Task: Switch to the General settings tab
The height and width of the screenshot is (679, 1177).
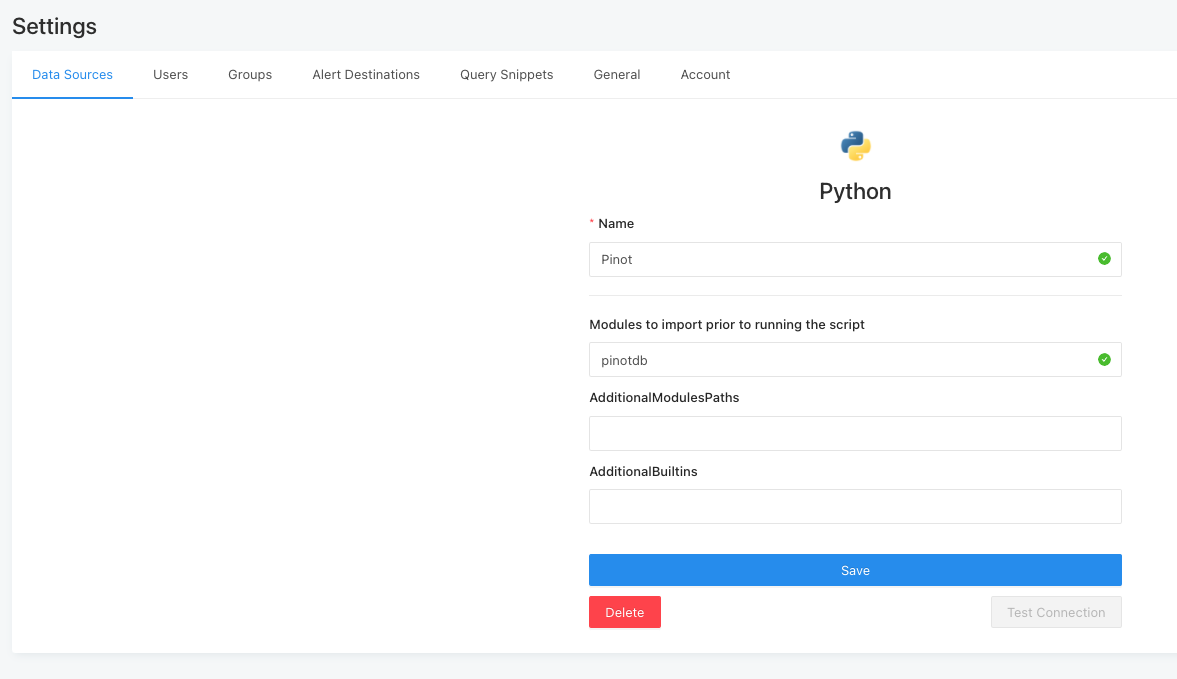Action: point(616,74)
